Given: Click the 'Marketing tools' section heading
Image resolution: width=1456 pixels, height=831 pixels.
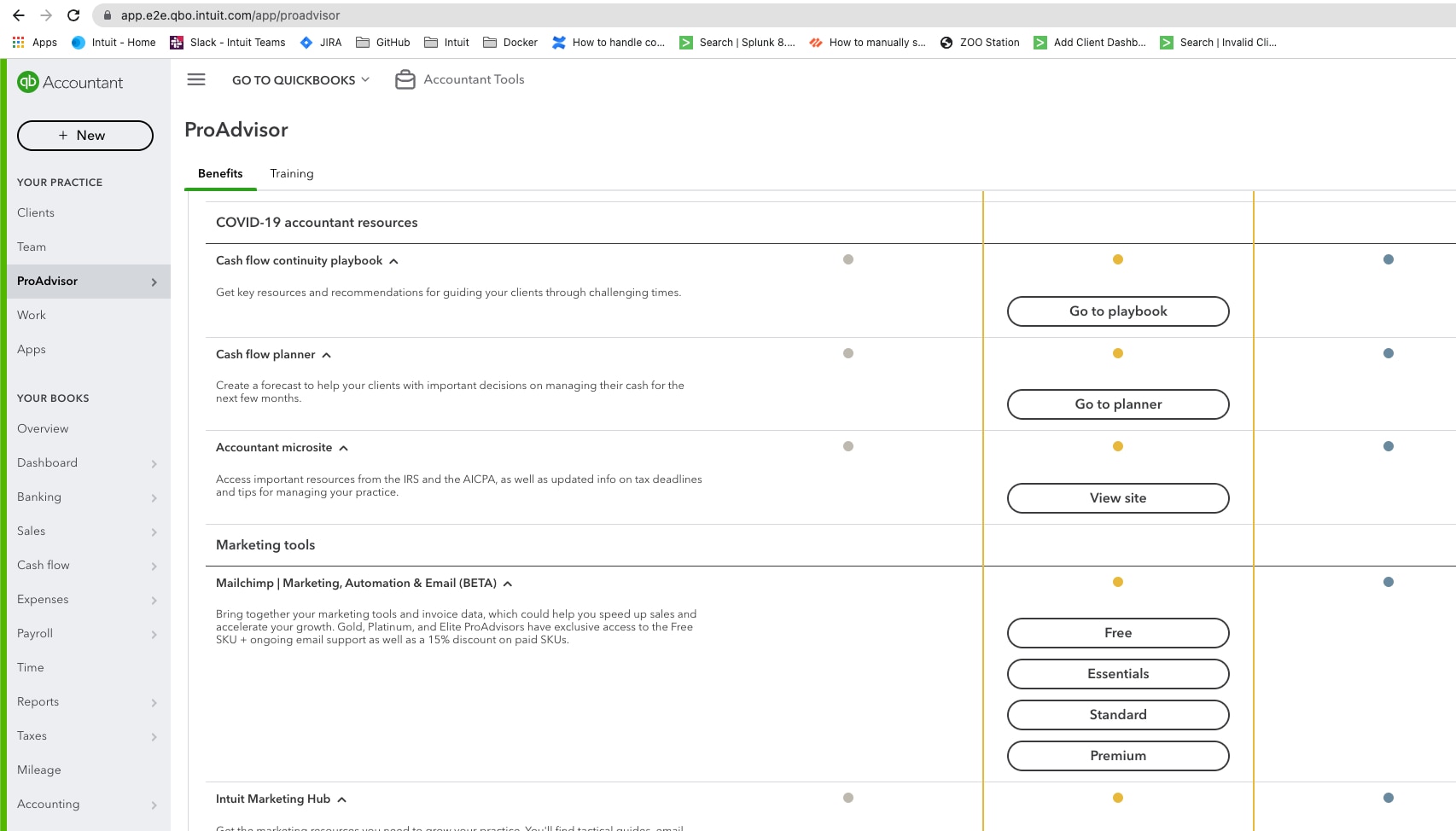Looking at the screenshot, I should (265, 545).
